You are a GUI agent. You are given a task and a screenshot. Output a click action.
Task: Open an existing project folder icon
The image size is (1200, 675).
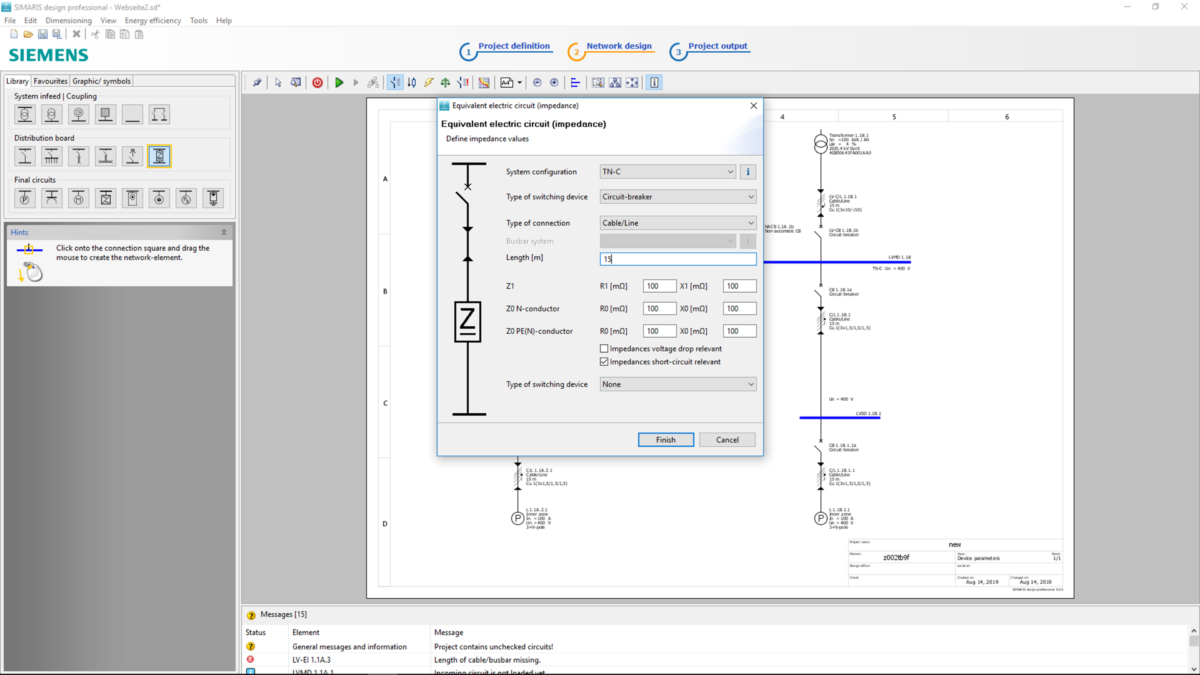[x=28, y=34]
